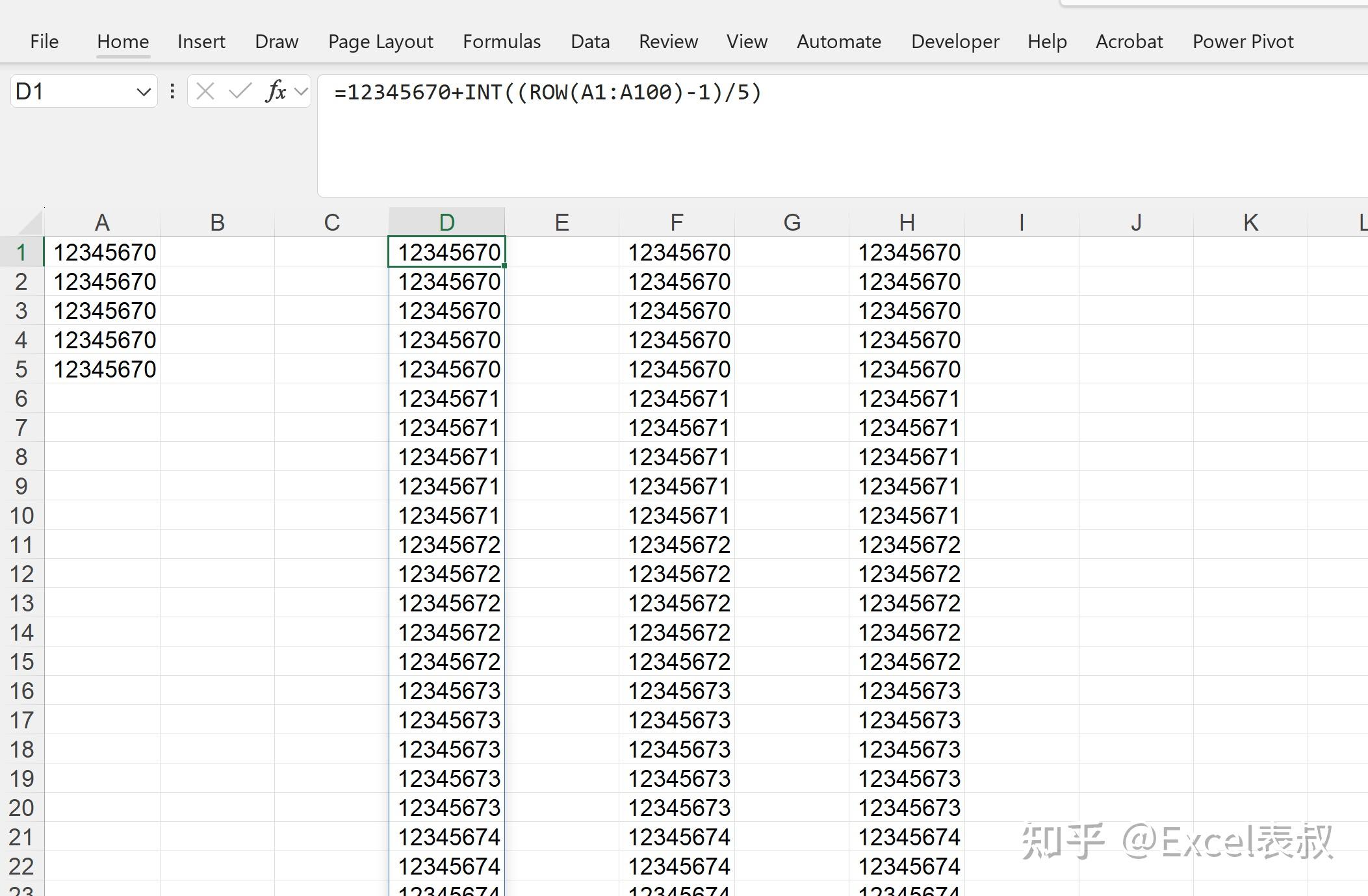Switch to the Draw tab
The width and height of the screenshot is (1368, 896).
(x=276, y=41)
